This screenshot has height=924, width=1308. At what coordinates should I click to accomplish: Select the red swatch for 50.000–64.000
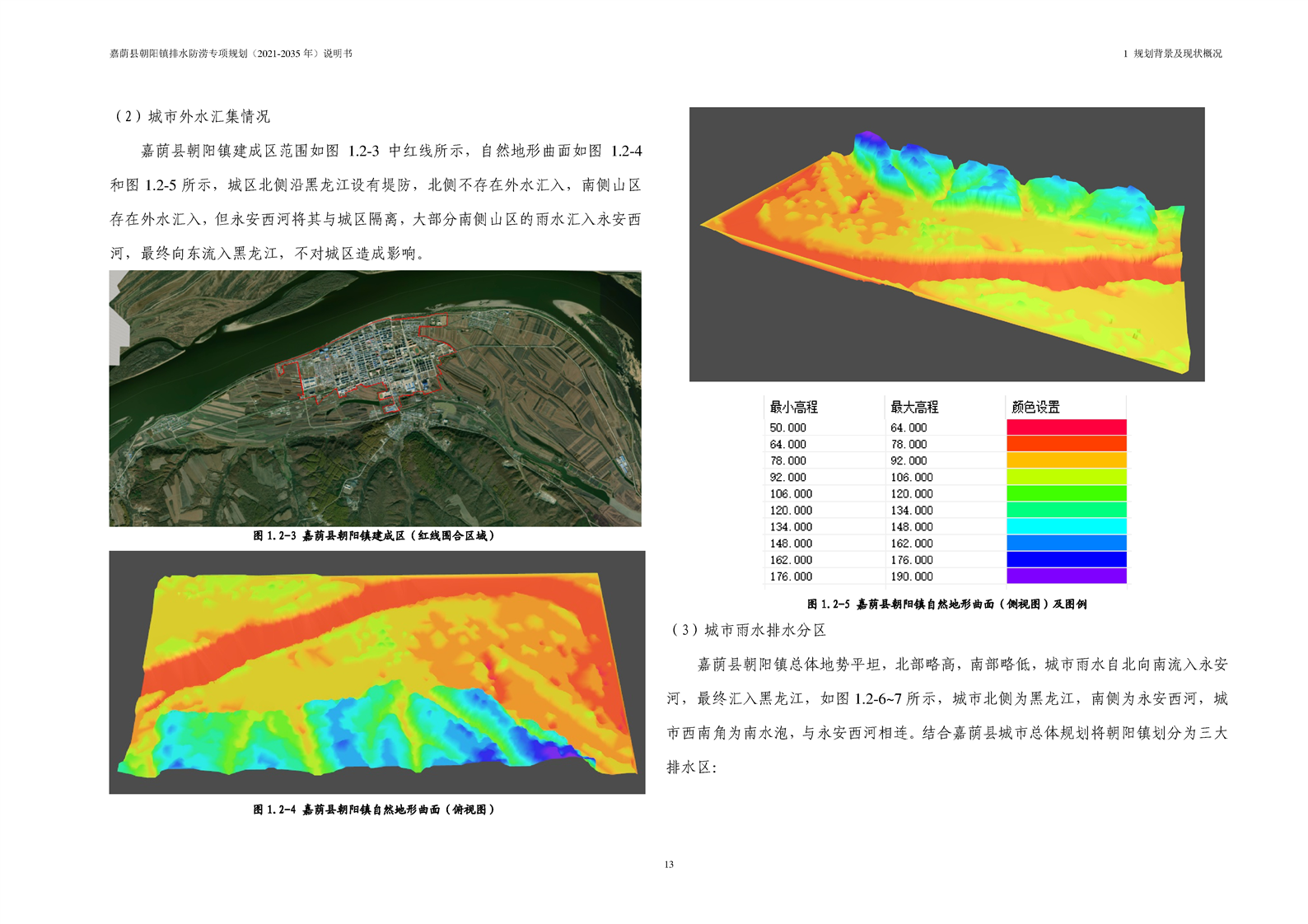1066,427
